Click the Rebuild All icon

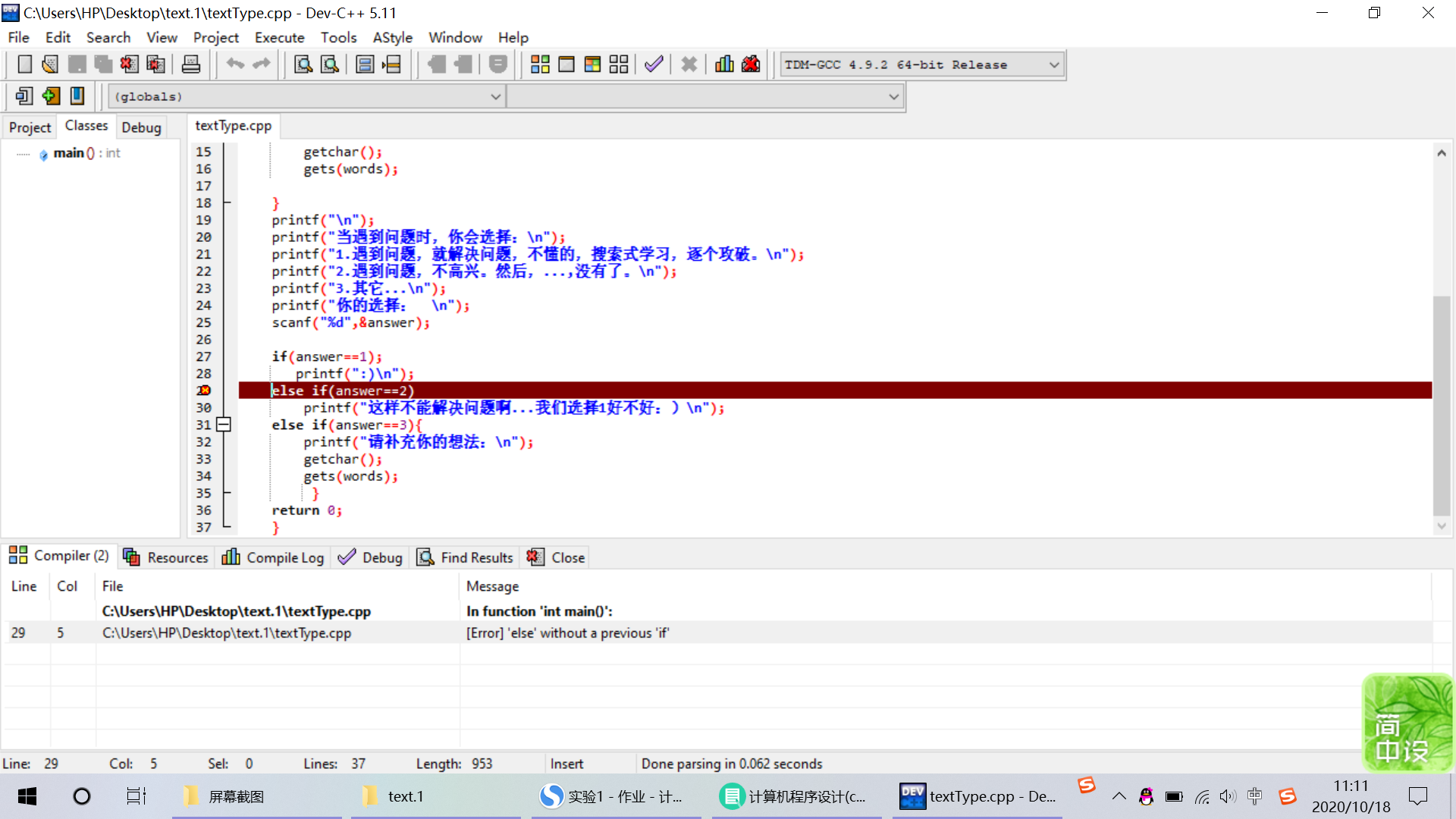click(619, 64)
